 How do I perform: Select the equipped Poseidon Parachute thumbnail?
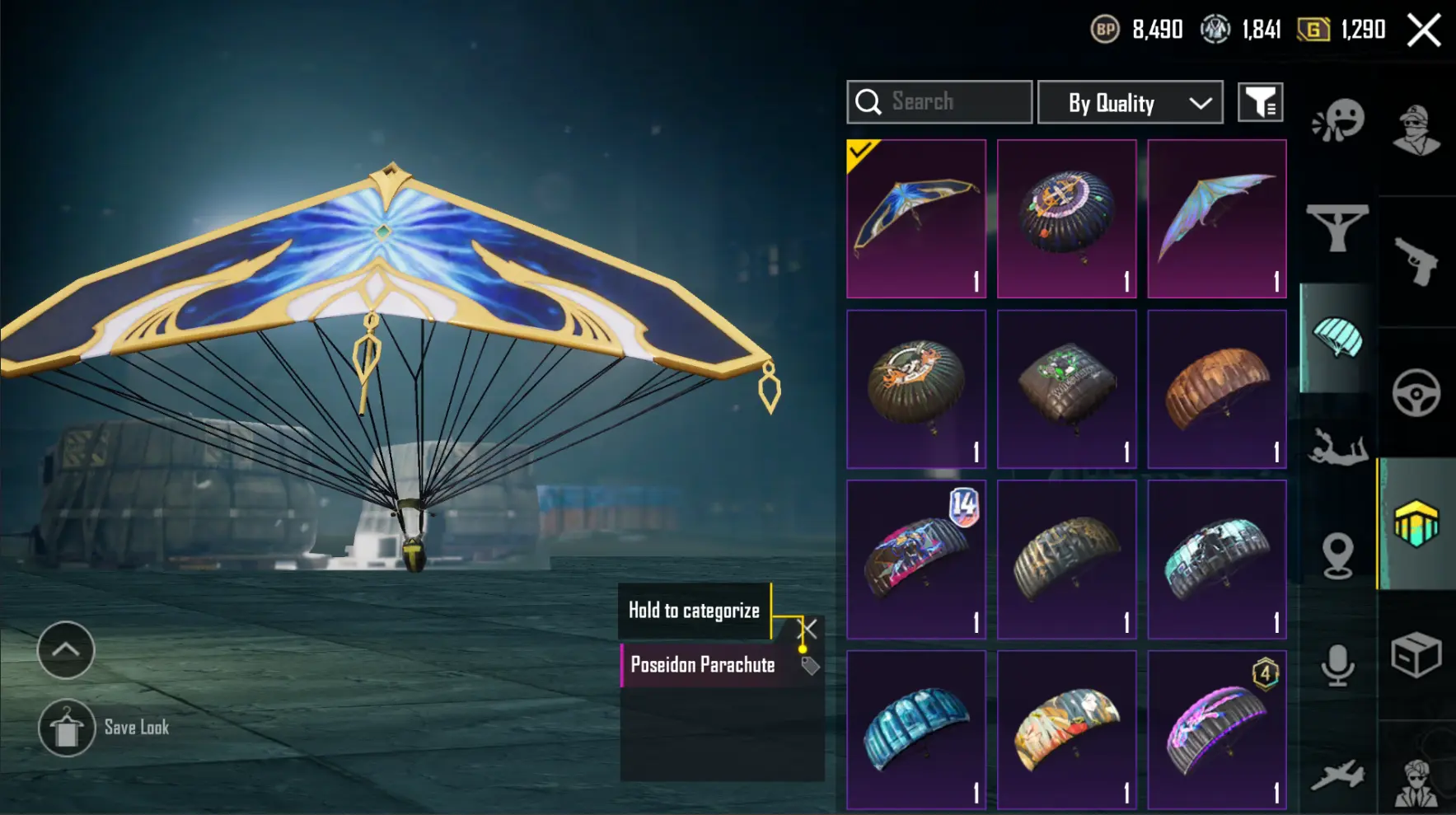[x=916, y=218]
